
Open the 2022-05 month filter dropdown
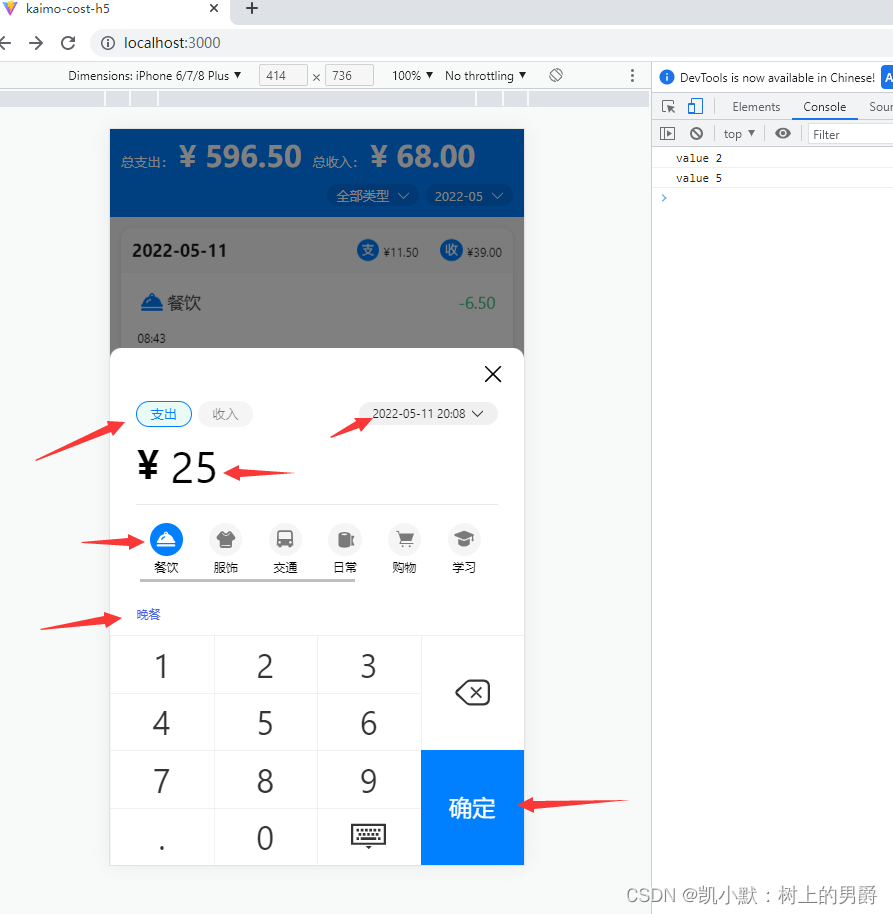click(469, 196)
